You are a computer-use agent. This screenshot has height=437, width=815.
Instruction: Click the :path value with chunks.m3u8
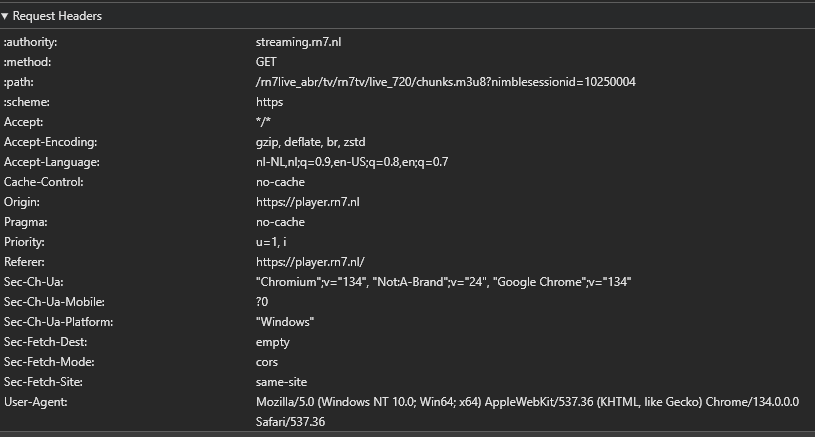446,82
